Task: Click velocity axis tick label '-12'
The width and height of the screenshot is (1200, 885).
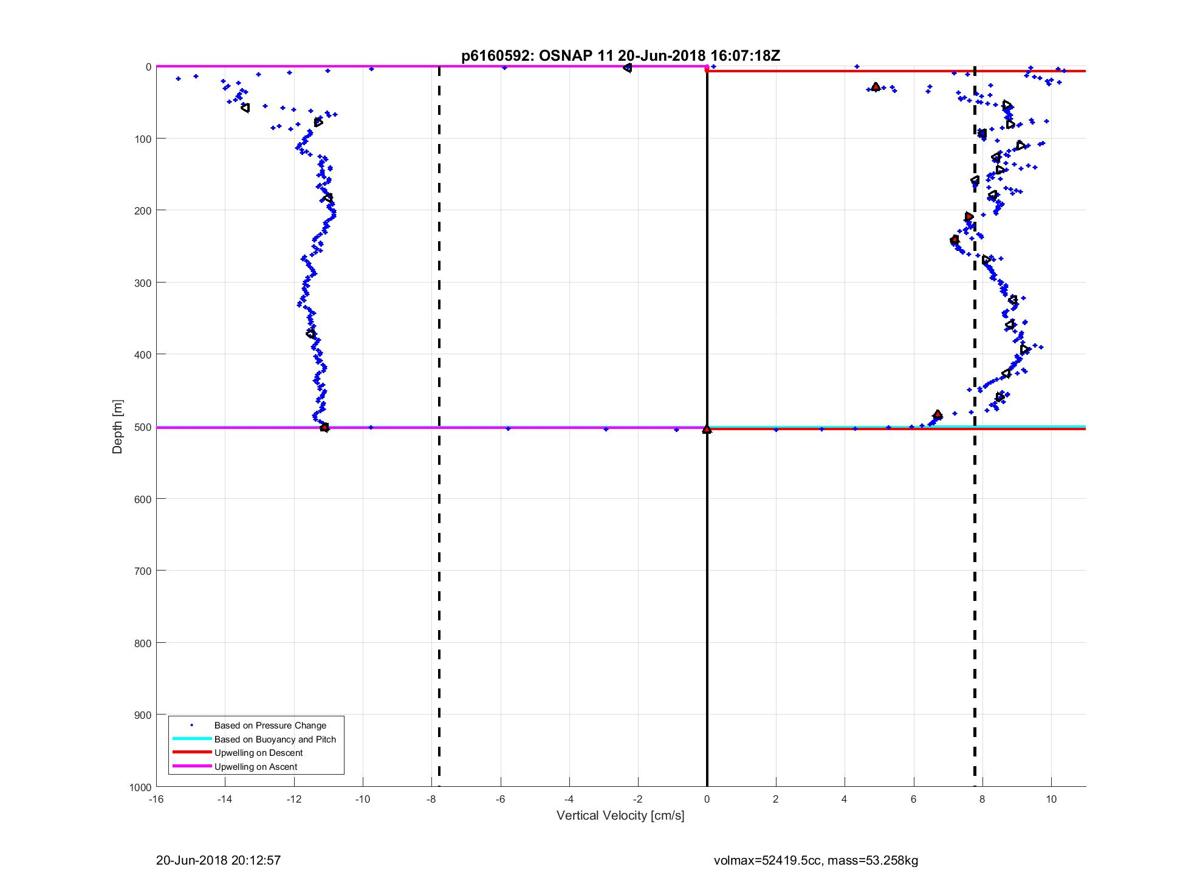Action: click(294, 800)
